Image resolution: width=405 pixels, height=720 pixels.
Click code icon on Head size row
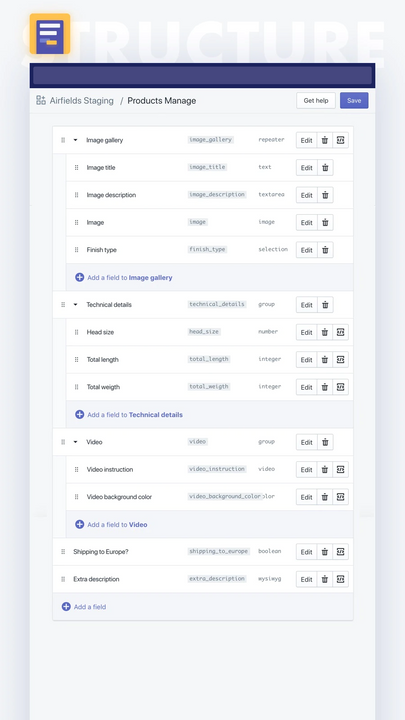(340, 332)
